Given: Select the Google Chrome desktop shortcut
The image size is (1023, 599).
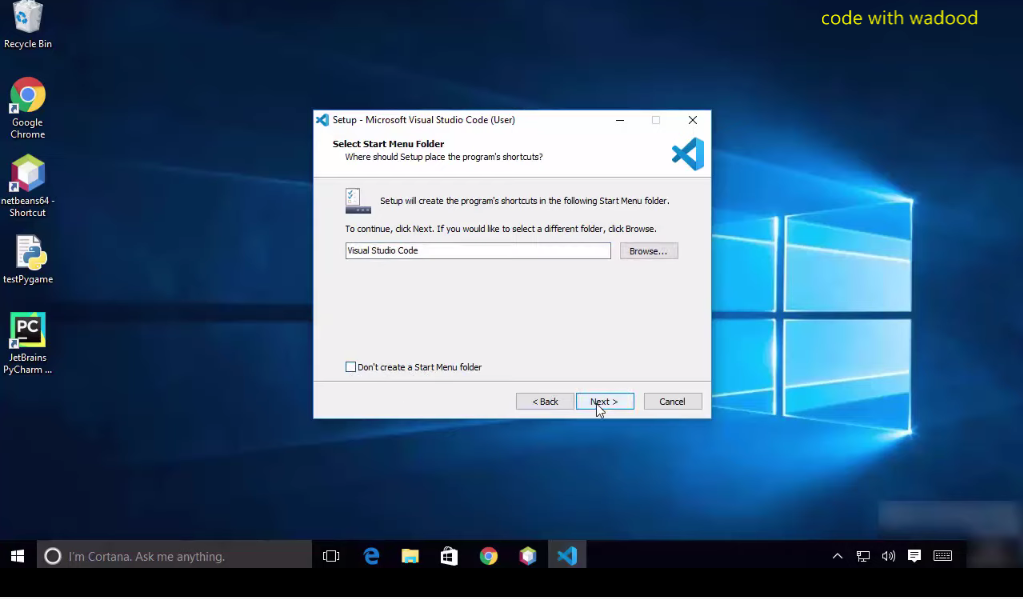Looking at the screenshot, I should tap(27, 108).
